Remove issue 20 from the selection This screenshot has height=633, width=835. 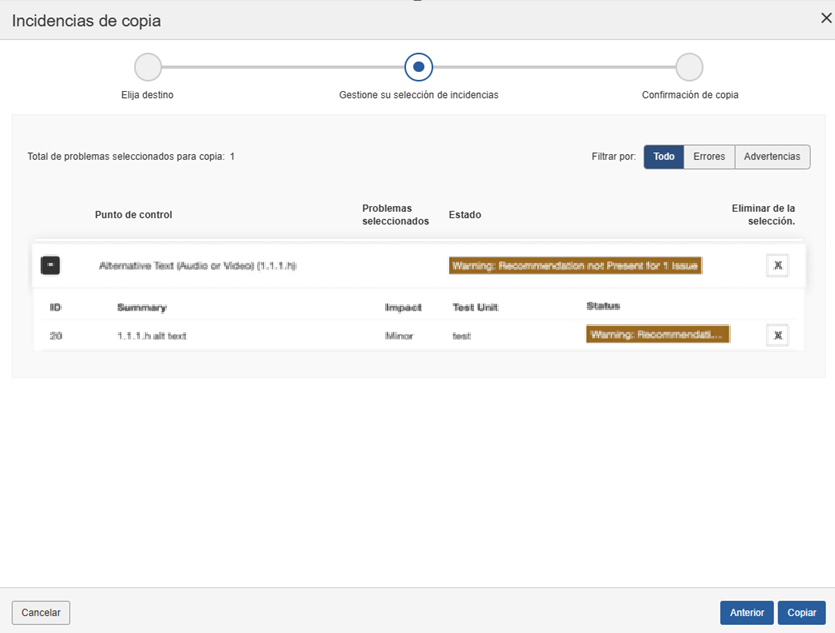[777, 335]
